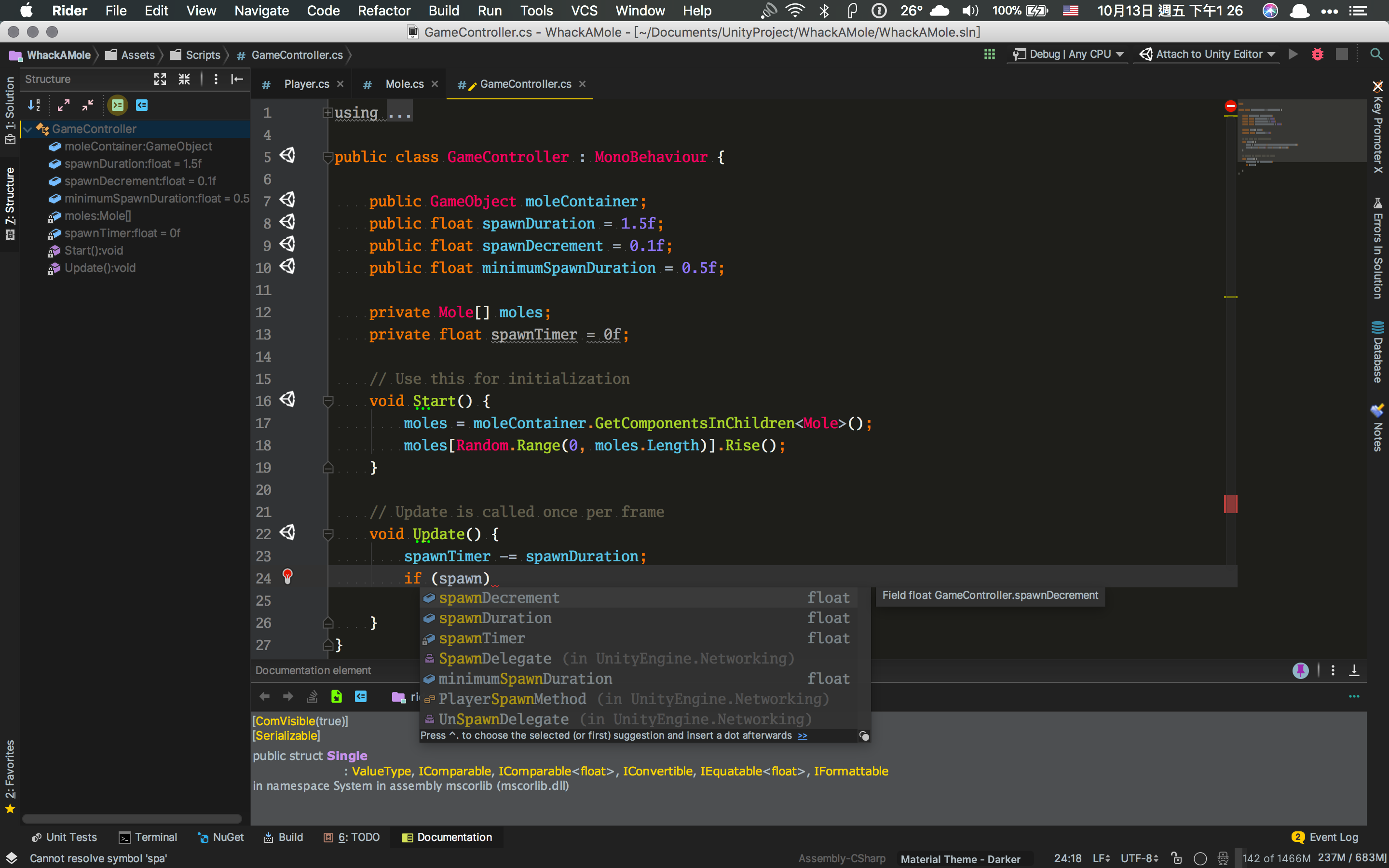Click the green file icon in Documentation toolbar
This screenshot has height=868, width=1389.
tap(336, 696)
